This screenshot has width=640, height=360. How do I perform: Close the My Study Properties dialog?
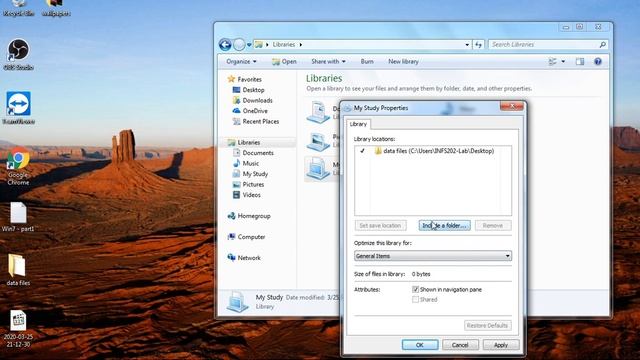(512, 106)
